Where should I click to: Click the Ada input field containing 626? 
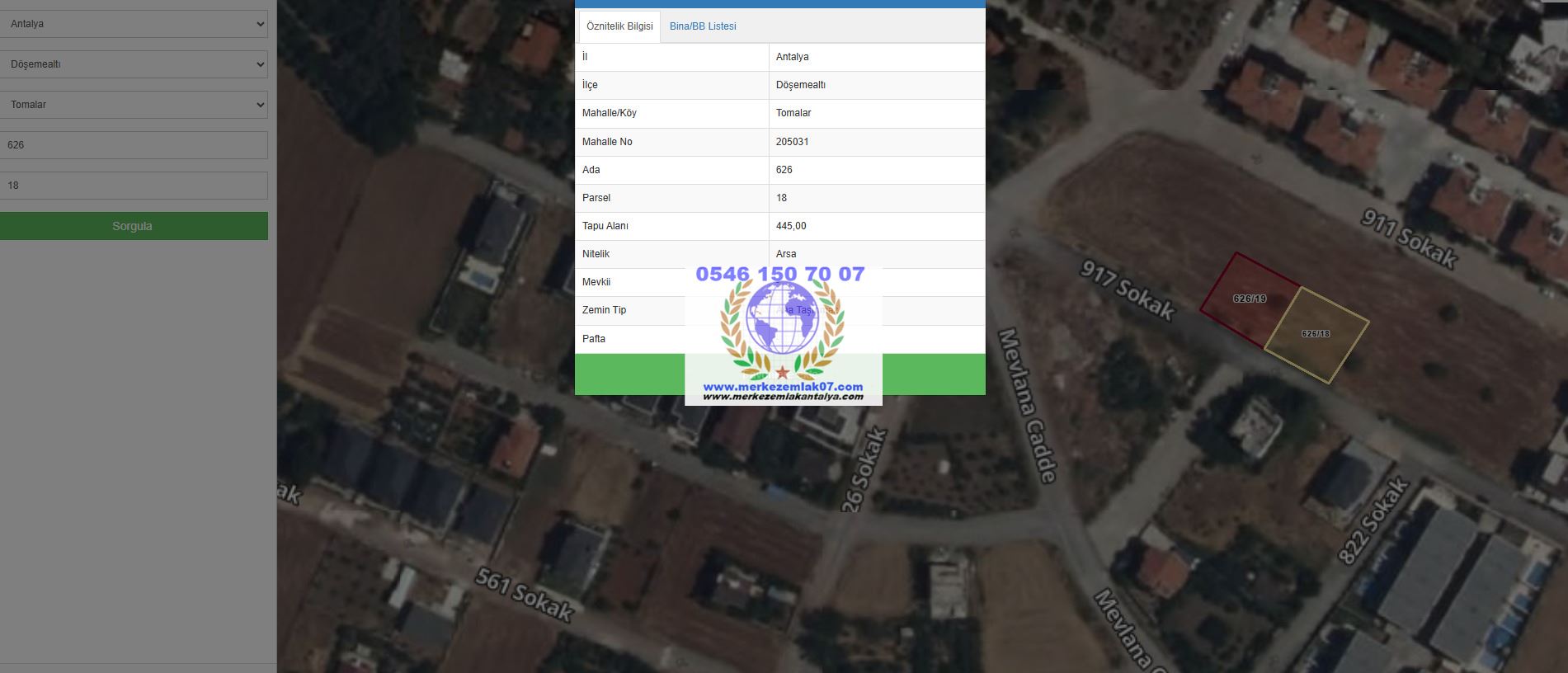click(134, 145)
